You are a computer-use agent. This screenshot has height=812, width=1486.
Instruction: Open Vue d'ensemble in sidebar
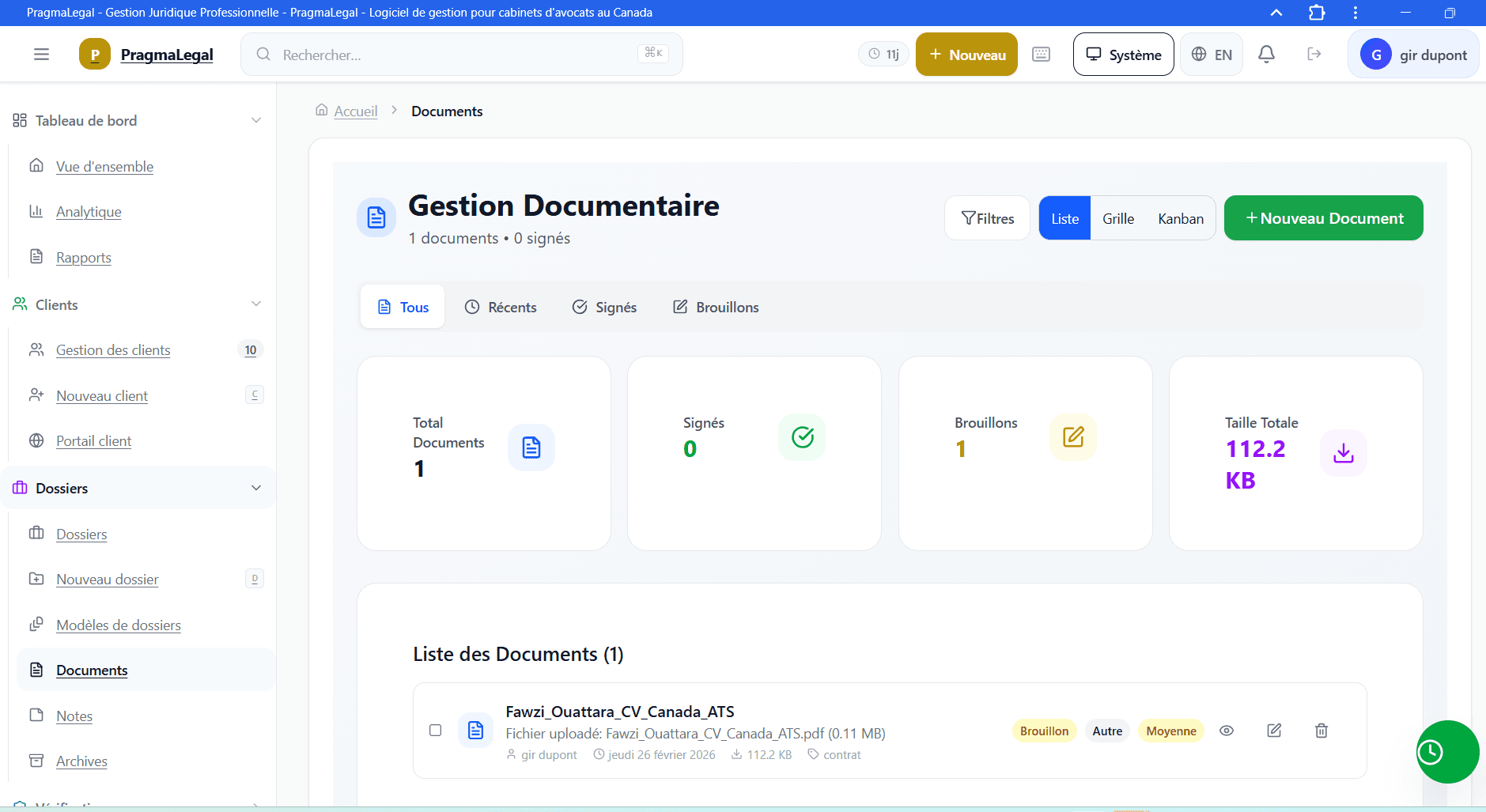click(104, 167)
